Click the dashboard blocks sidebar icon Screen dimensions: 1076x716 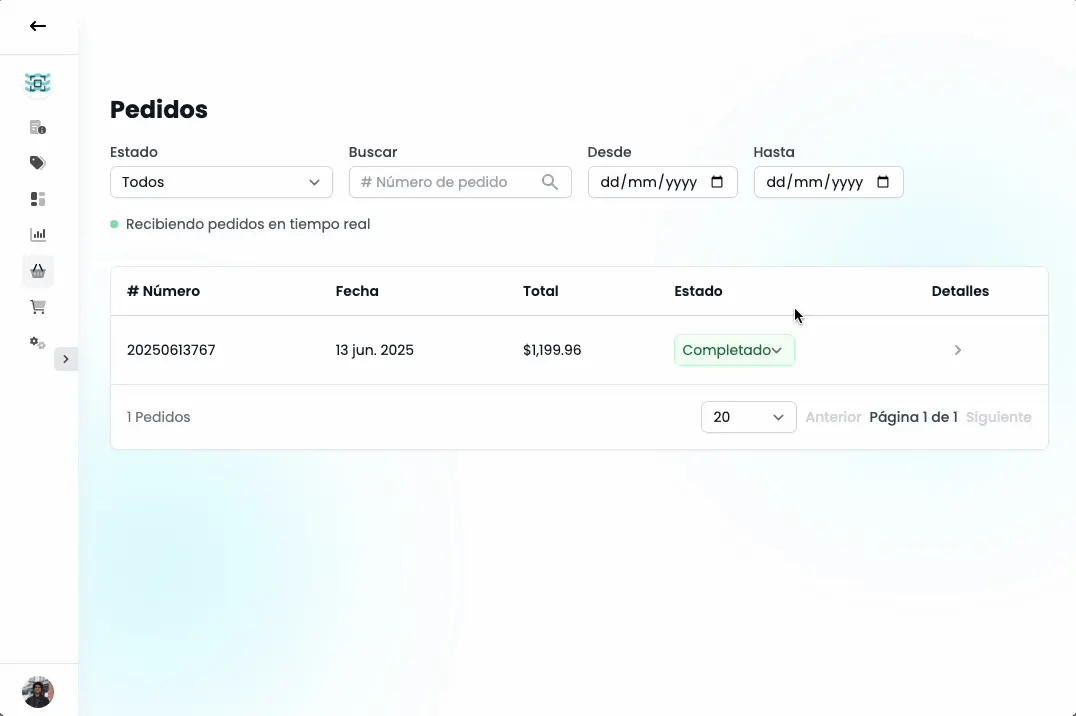click(37, 199)
